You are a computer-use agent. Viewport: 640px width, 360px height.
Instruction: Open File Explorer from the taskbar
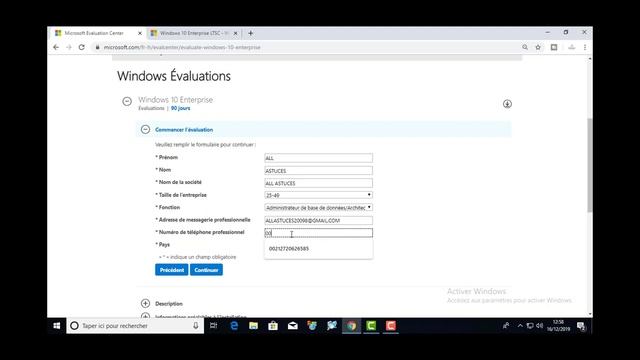(253, 326)
